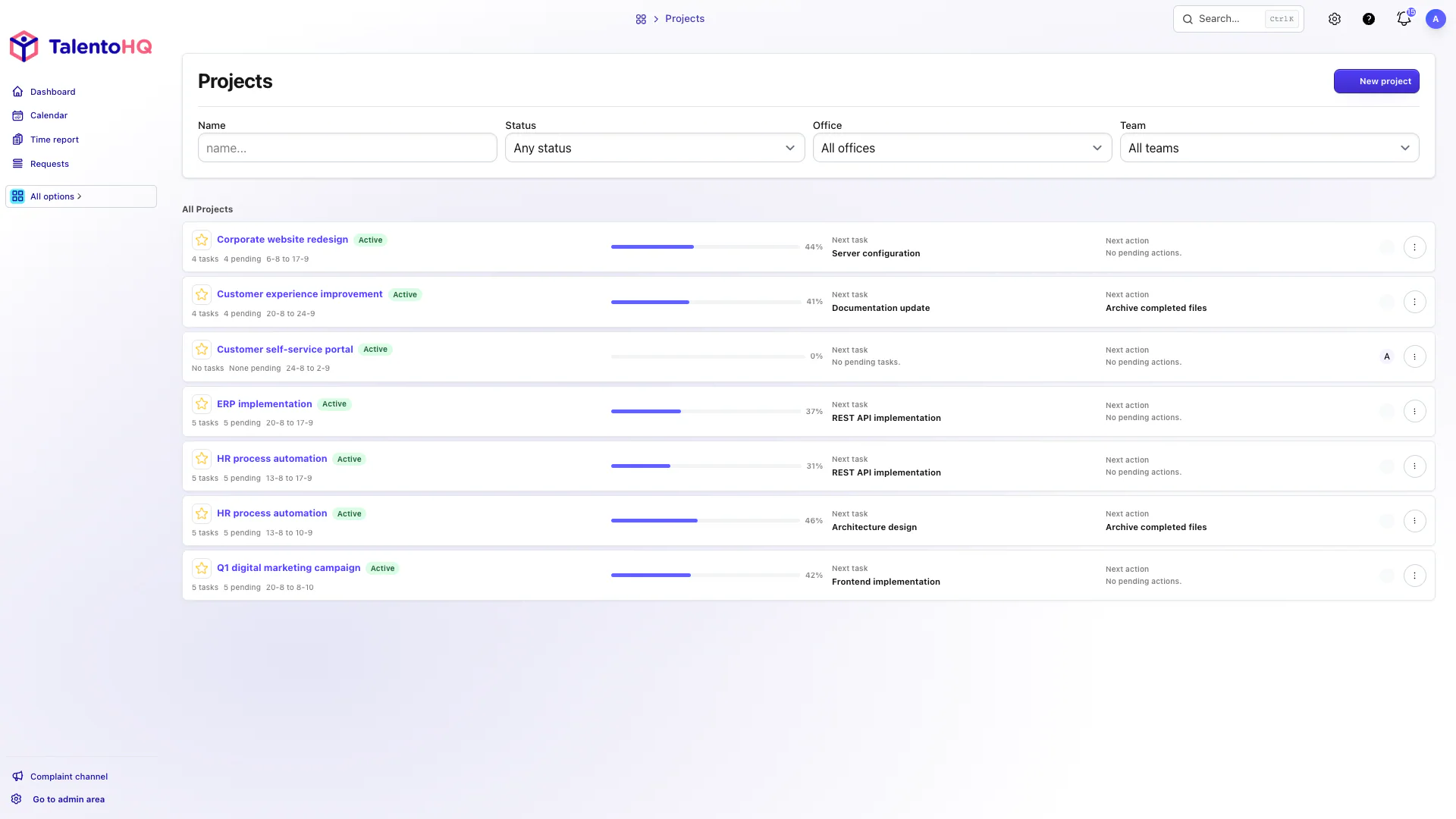Favorite the Customer self-service portal project
The image size is (1456, 819).
pos(202,349)
